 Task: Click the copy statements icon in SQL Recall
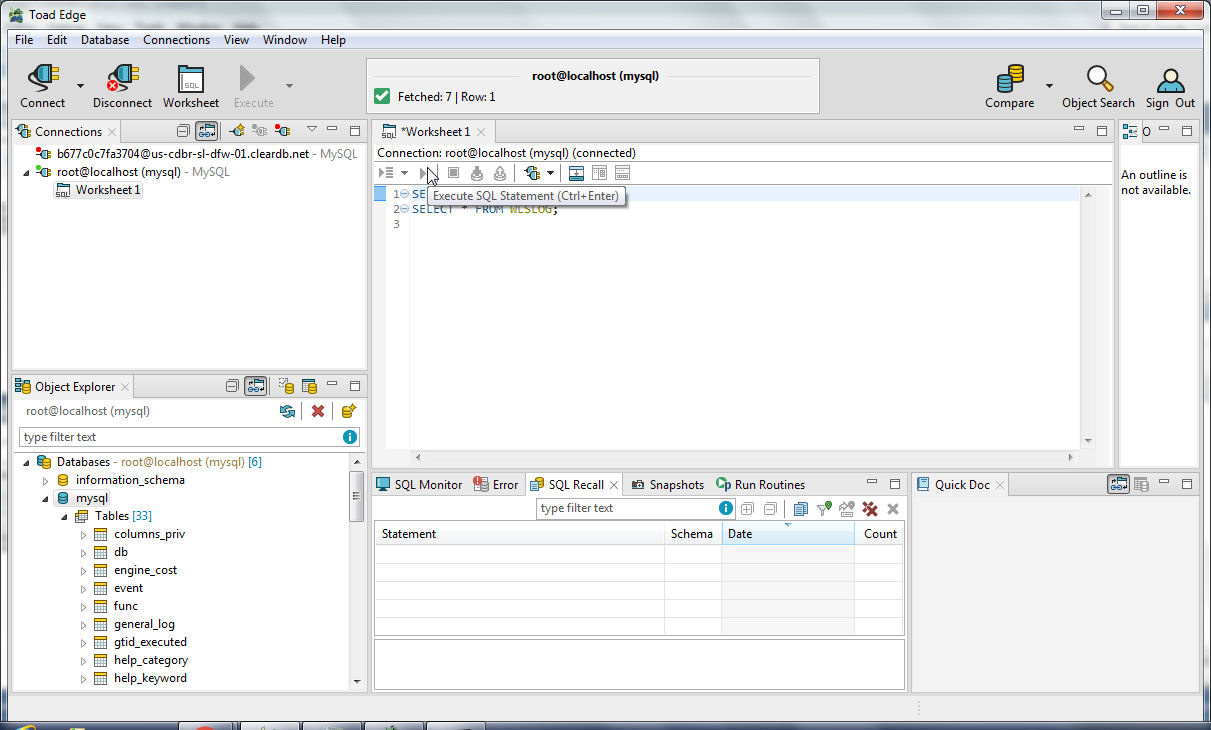point(800,509)
